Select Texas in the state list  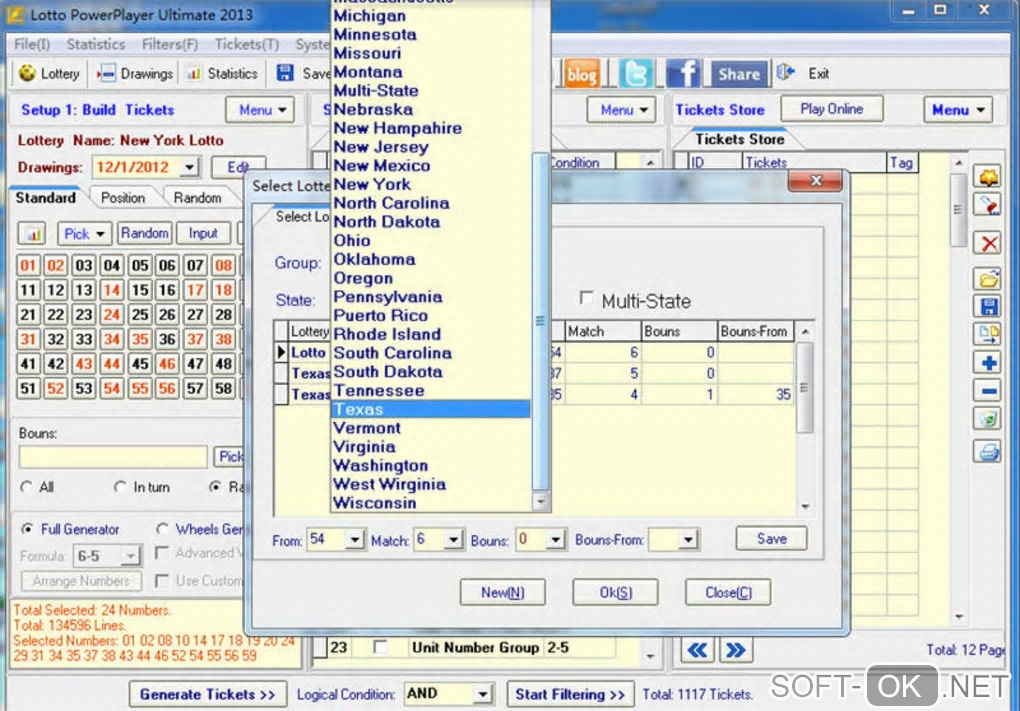pos(431,409)
